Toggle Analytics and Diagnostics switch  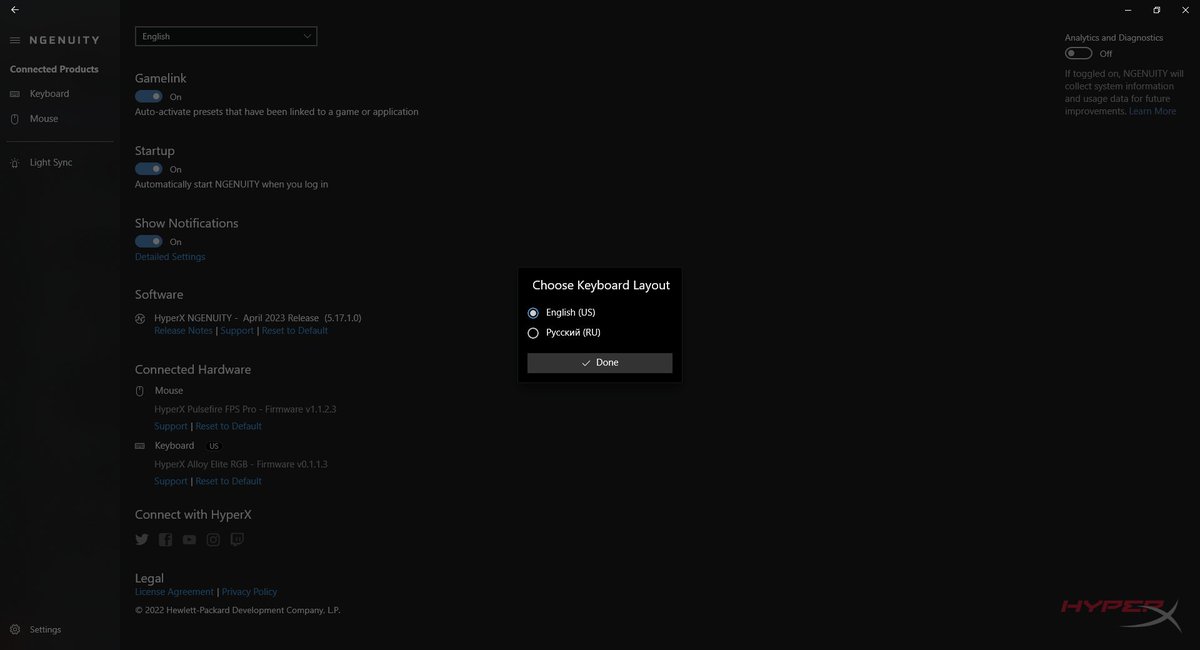(x=1078, y=53)
